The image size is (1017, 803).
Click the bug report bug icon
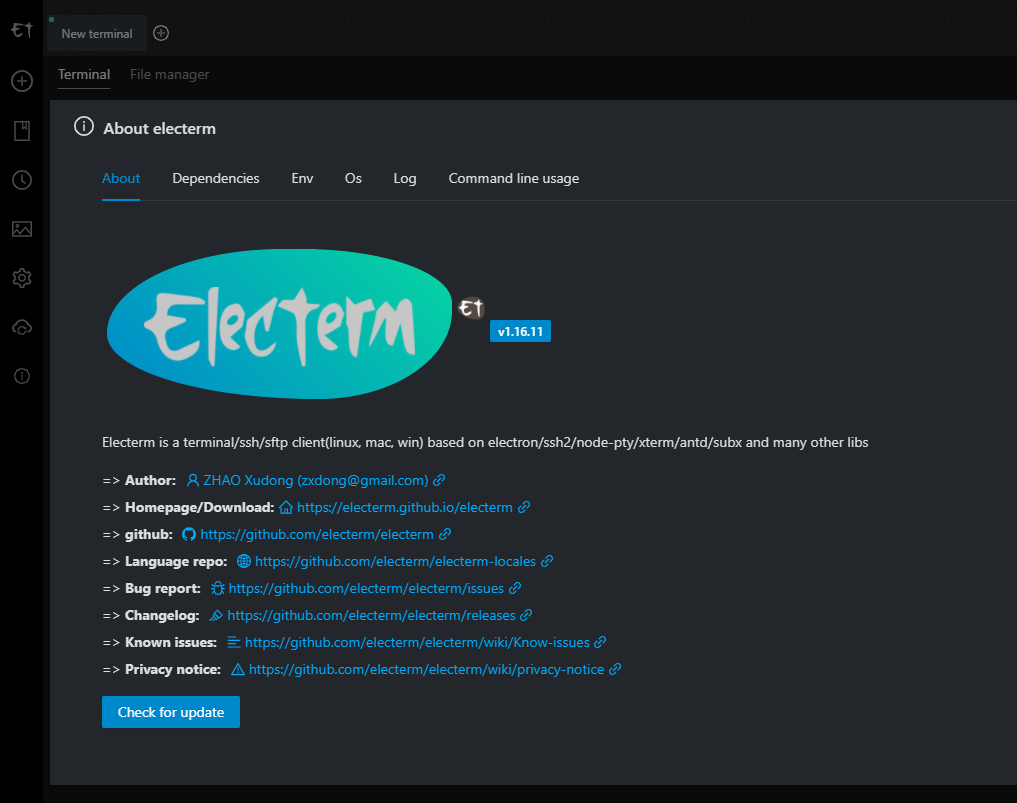coord(218,588)
